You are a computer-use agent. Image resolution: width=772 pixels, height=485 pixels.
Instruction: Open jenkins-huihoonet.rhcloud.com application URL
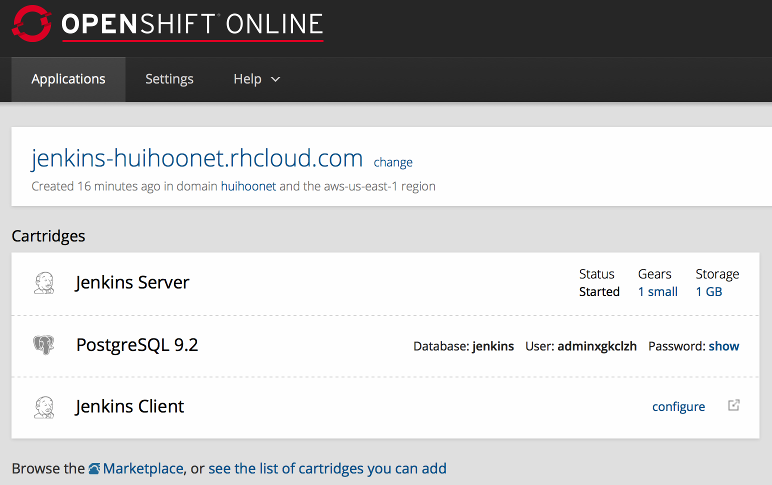pos(196,158)
